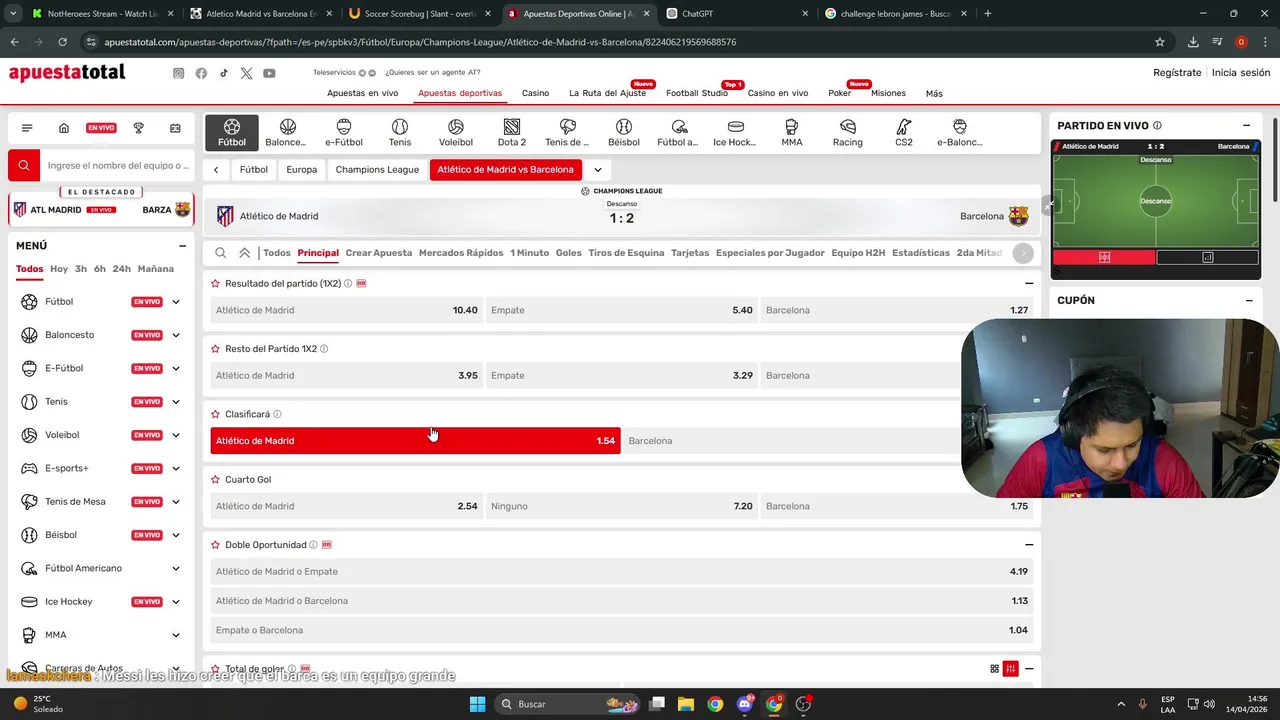Open CS2 in the sports bar
The height and width of the screenshot is (720, 1280).
(904, 133)
